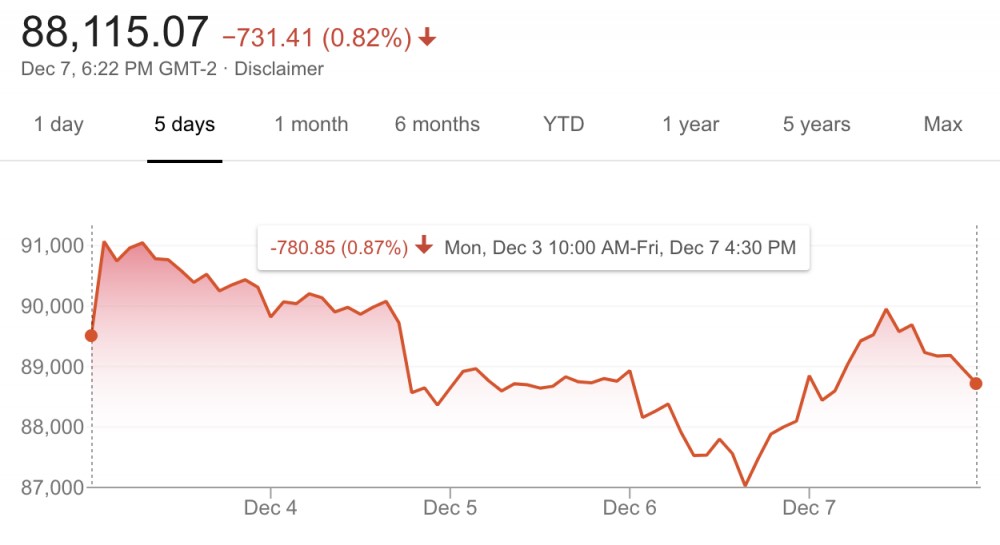Open the 1 month chart view
Screen dimensions: 1000x545
click(311, 125)
